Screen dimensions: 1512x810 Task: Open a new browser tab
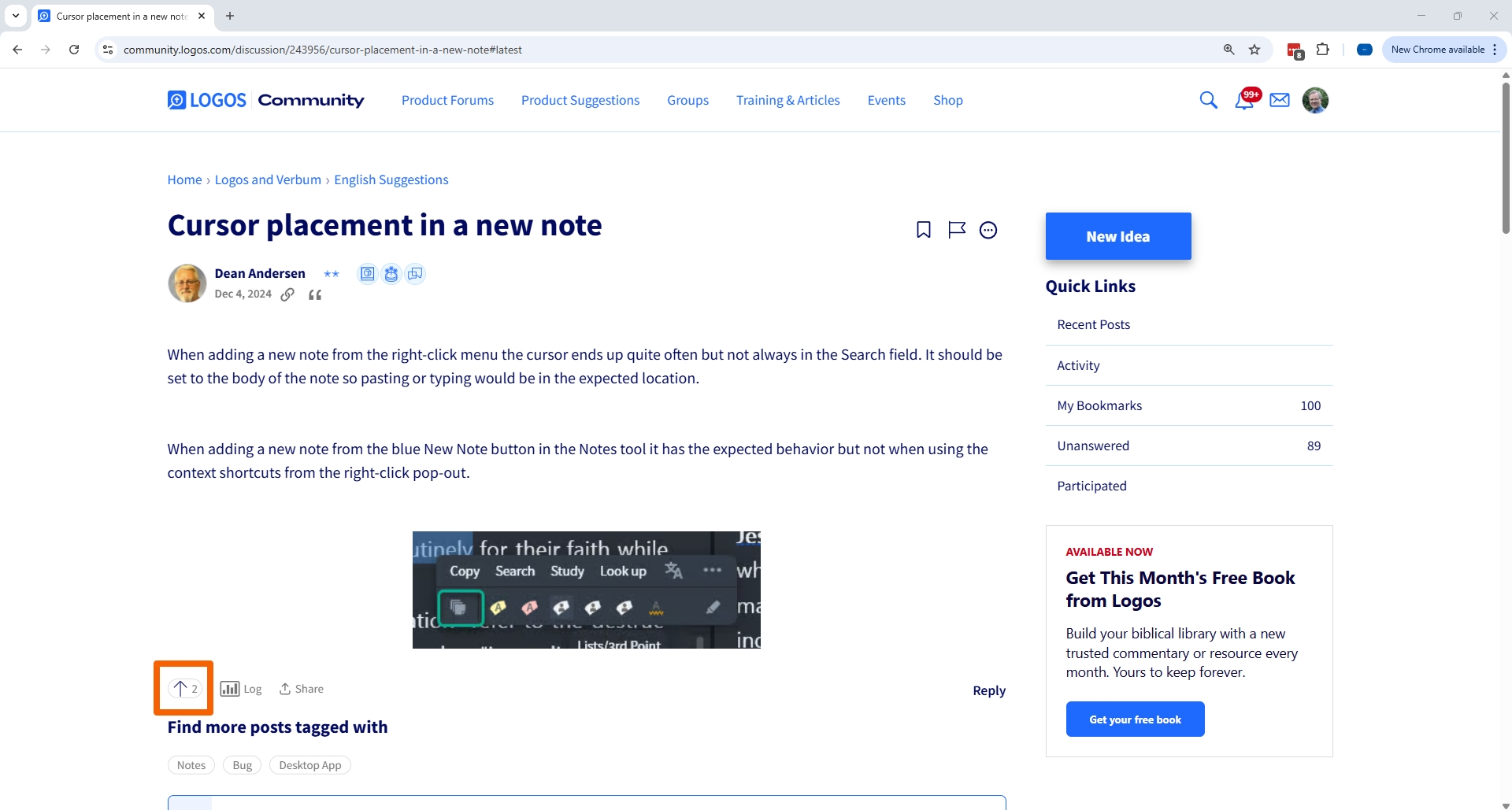click(x=230, y=16)
